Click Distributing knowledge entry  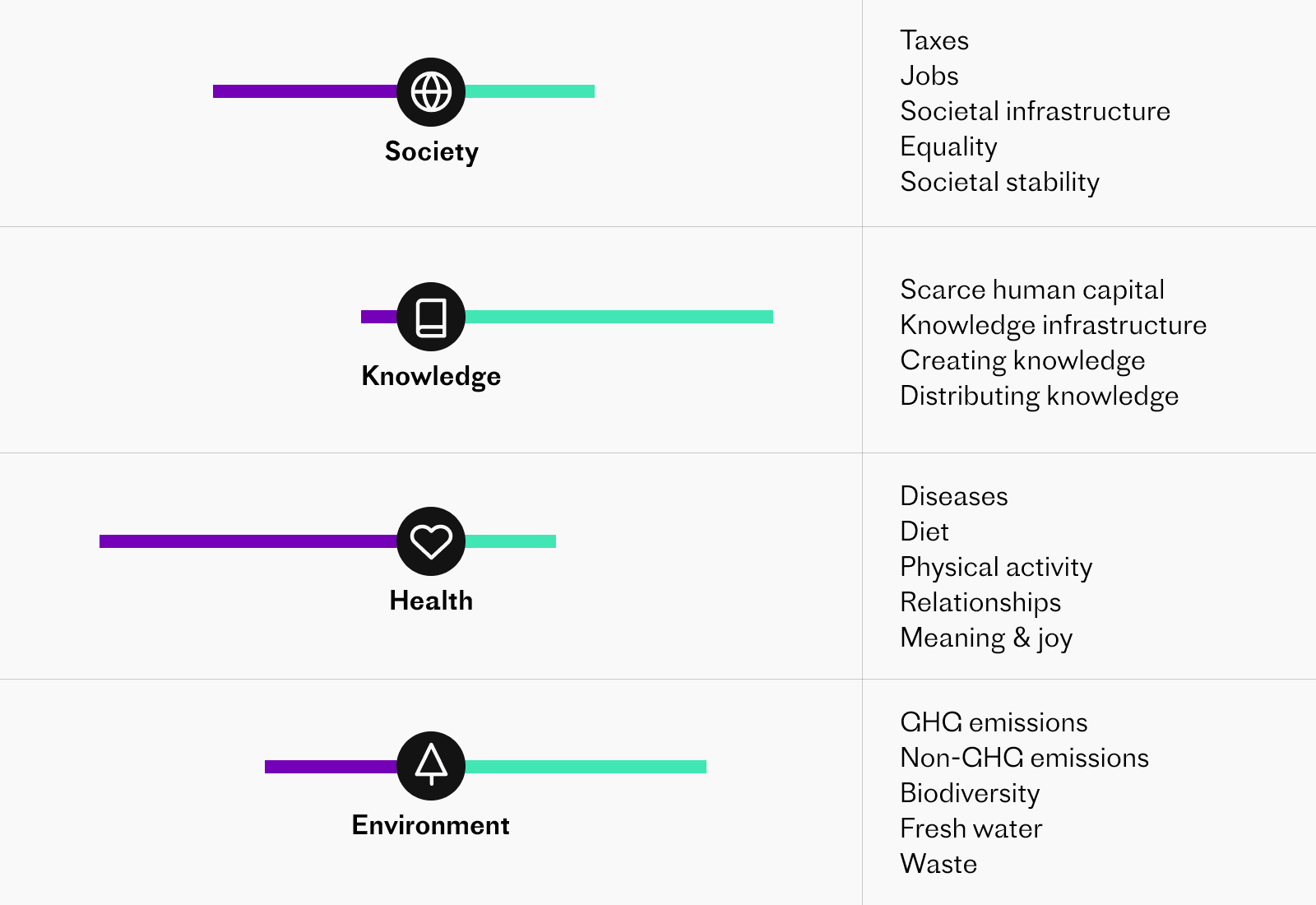pyautogui.click(x=1040, y=397)
